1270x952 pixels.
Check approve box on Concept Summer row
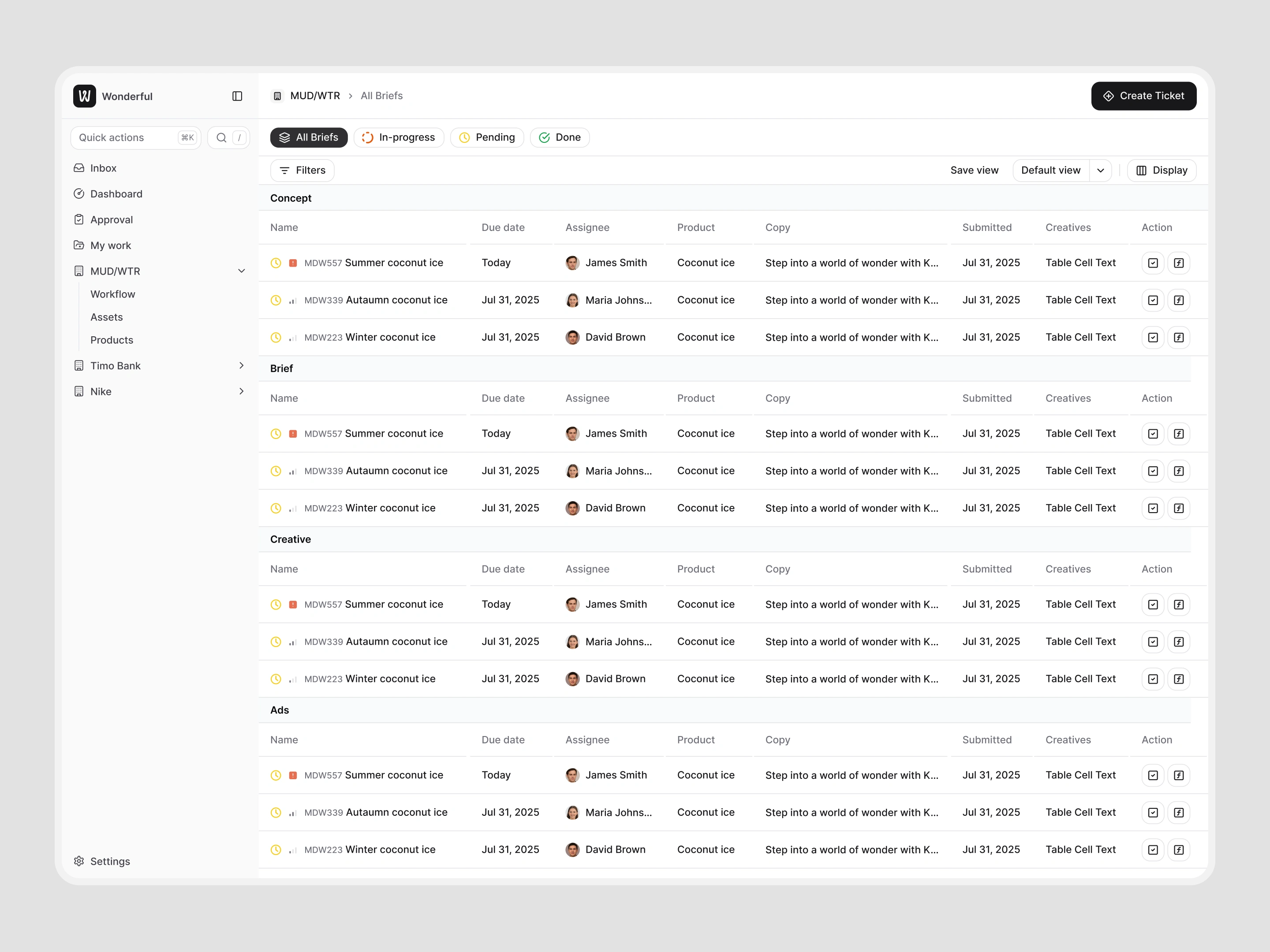pos(1152,263)
